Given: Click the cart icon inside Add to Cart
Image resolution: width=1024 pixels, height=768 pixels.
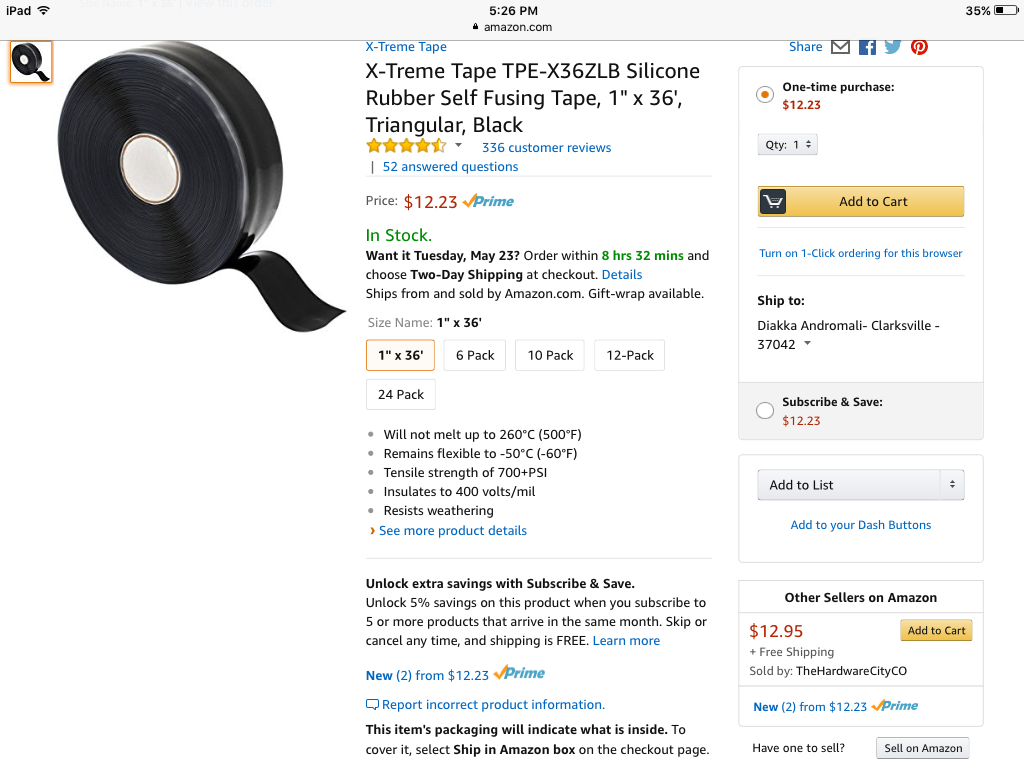Looking at the screenshot, I should click(x=772, y=200).
